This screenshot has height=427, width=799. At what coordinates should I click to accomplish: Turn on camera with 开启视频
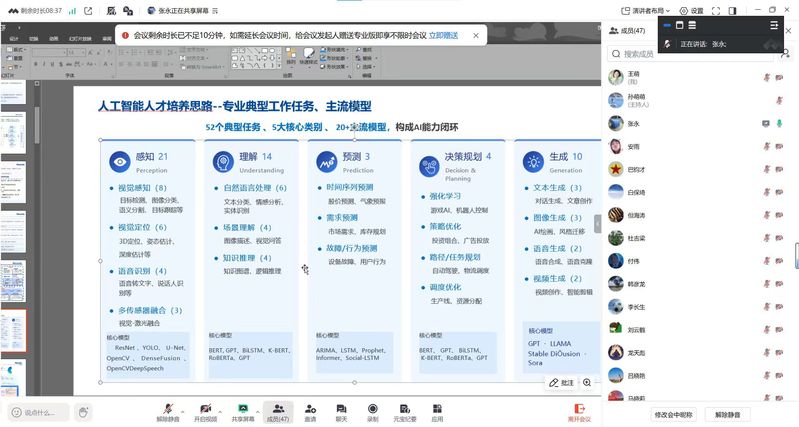coord(204,409)
